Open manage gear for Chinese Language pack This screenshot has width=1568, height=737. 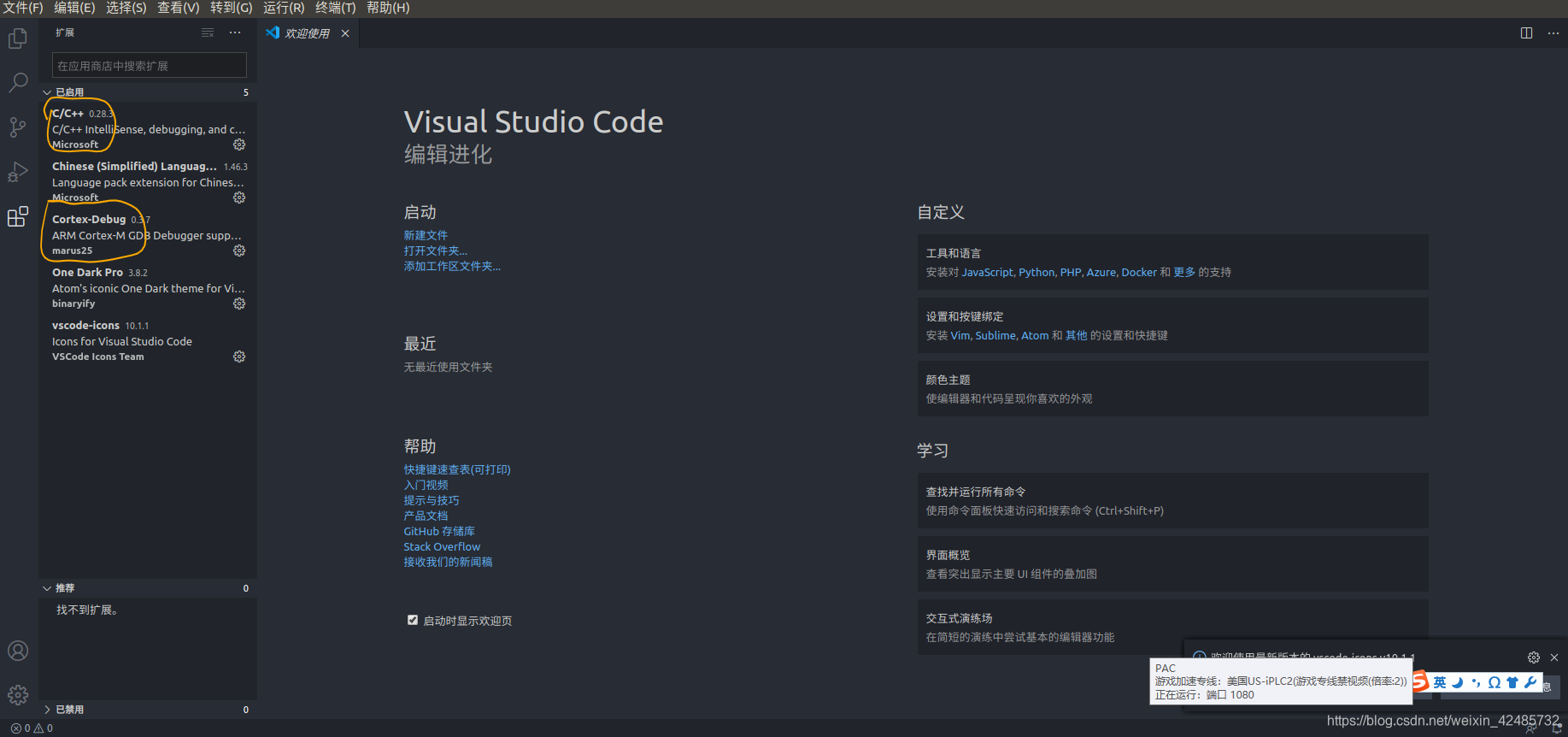[x=239, y=198]
